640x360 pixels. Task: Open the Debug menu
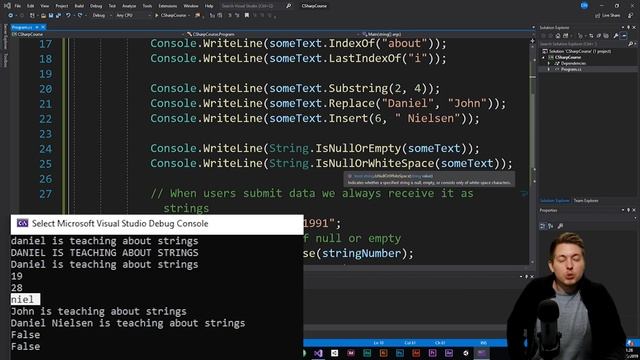[x=96, y=6]
